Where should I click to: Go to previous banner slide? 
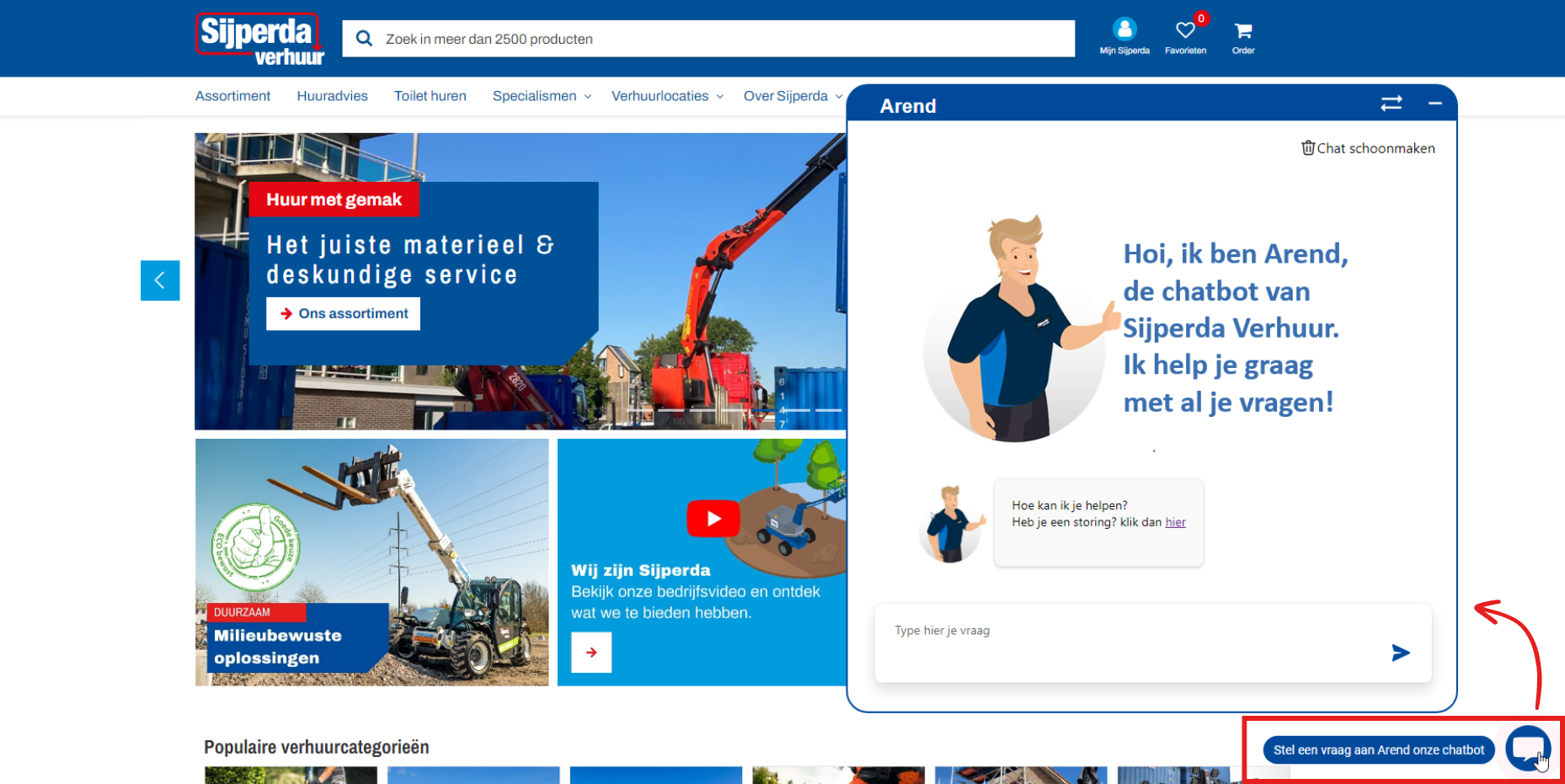[160, 280]
